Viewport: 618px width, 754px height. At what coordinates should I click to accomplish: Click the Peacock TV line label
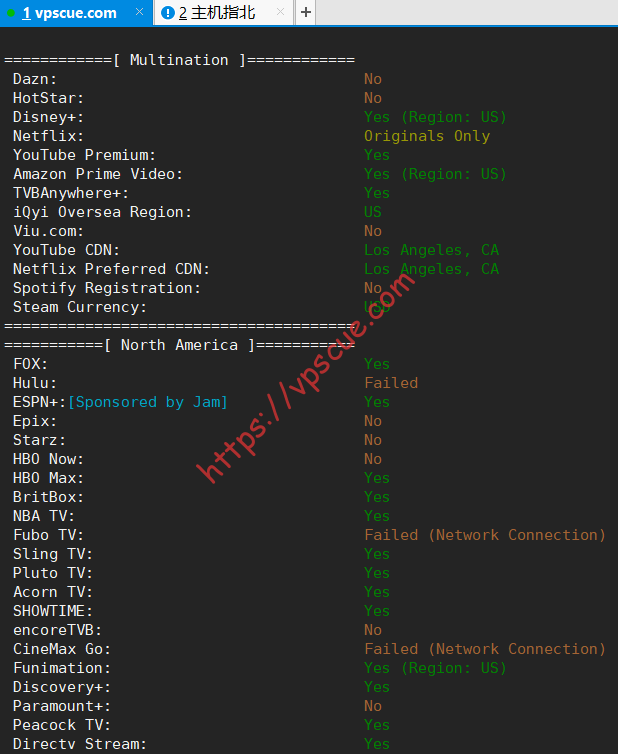[x=62, y=725]
